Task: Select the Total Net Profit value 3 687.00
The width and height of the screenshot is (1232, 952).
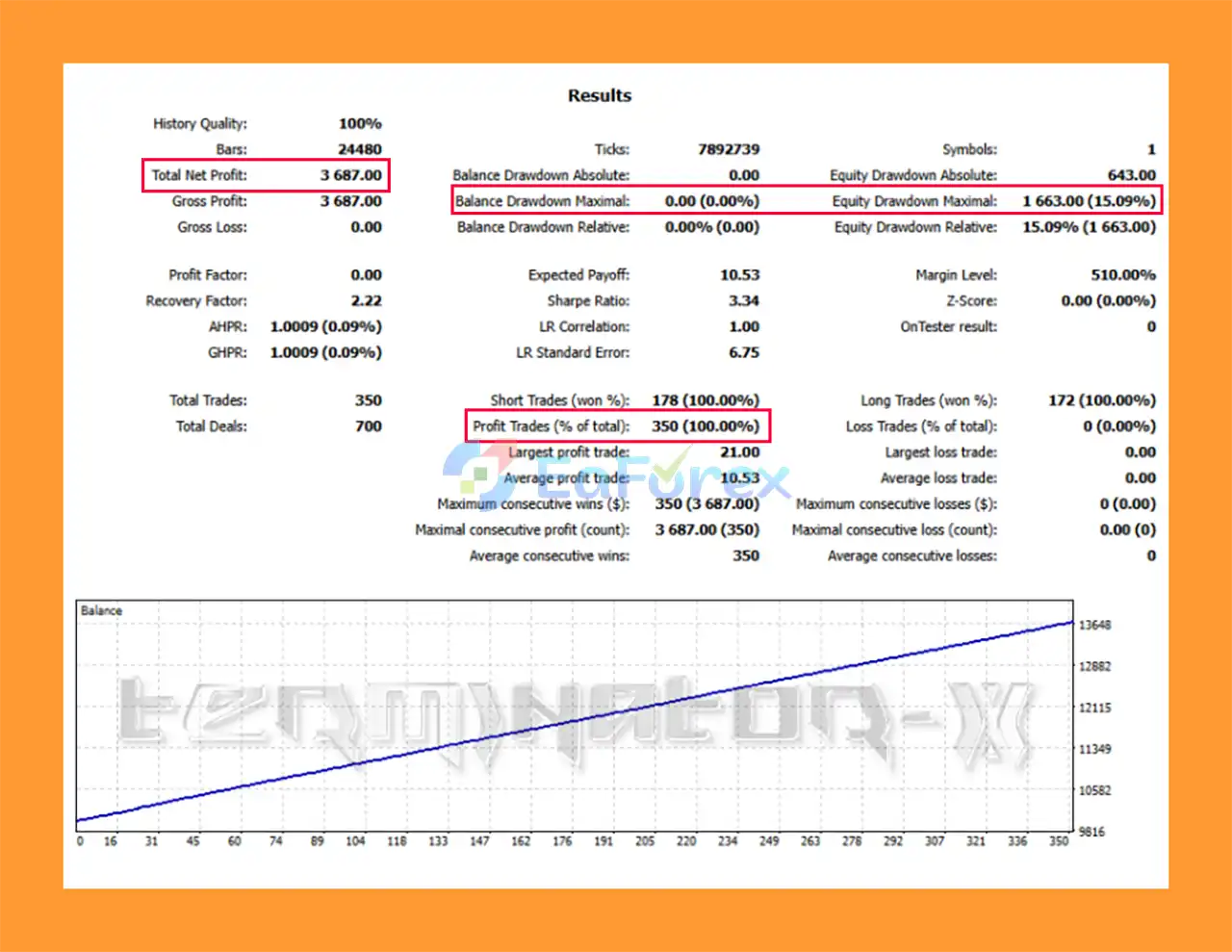Action: point(350,175)
